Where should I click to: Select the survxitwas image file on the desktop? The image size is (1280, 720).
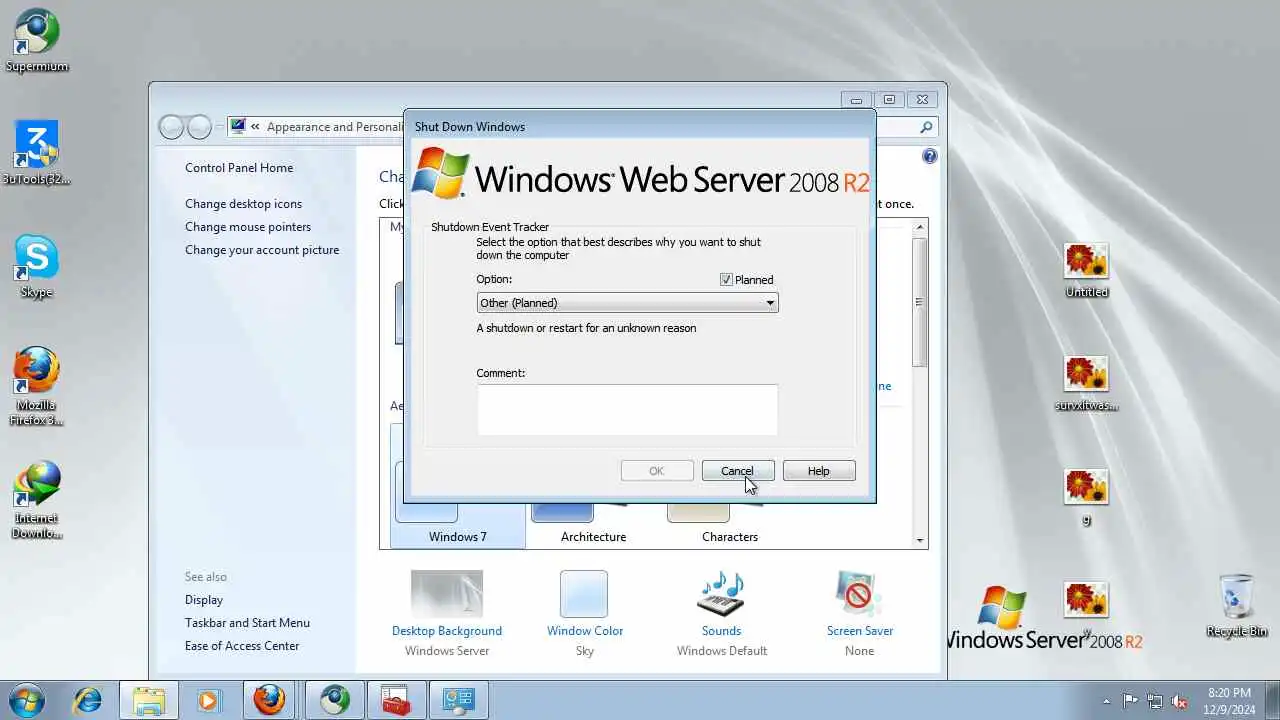(1086, 384)
